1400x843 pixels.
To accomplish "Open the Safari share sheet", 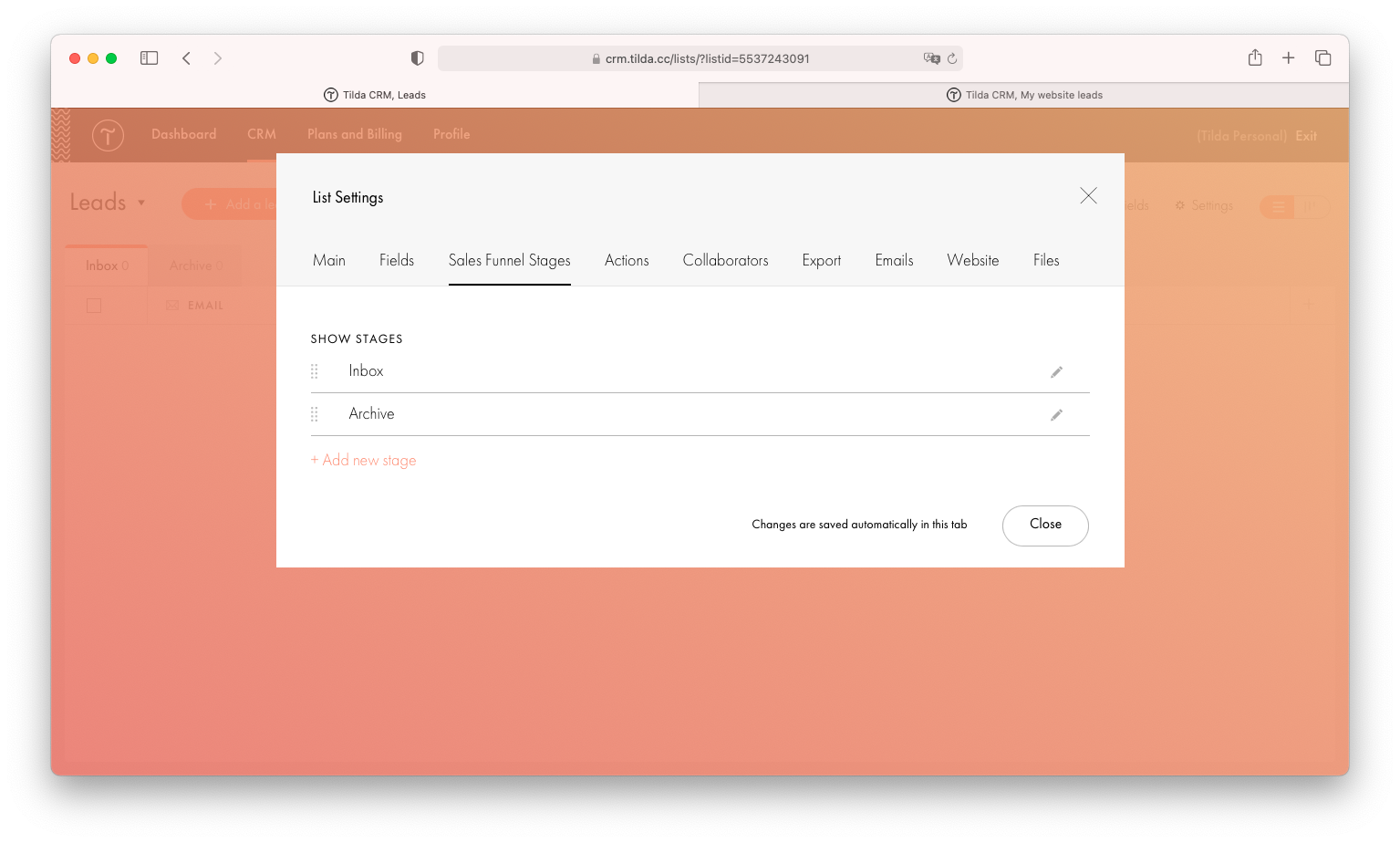I will (1254, 57).
